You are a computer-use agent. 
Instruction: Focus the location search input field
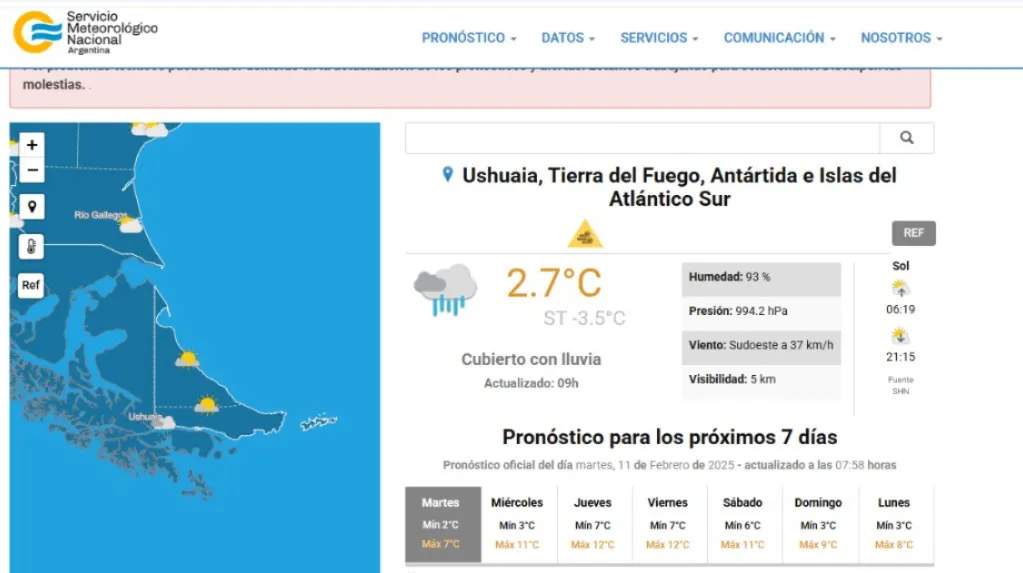[642, 138]
